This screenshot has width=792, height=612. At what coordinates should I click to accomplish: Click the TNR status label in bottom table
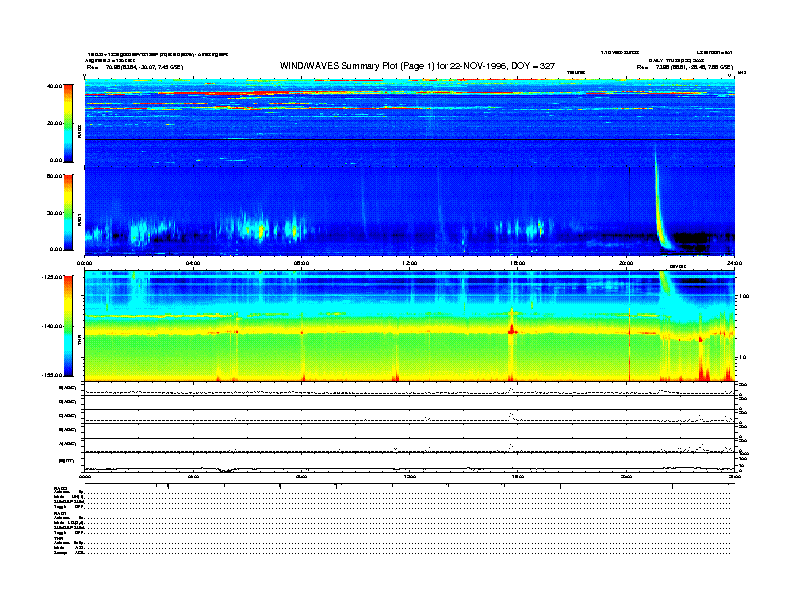click(58, 538)
